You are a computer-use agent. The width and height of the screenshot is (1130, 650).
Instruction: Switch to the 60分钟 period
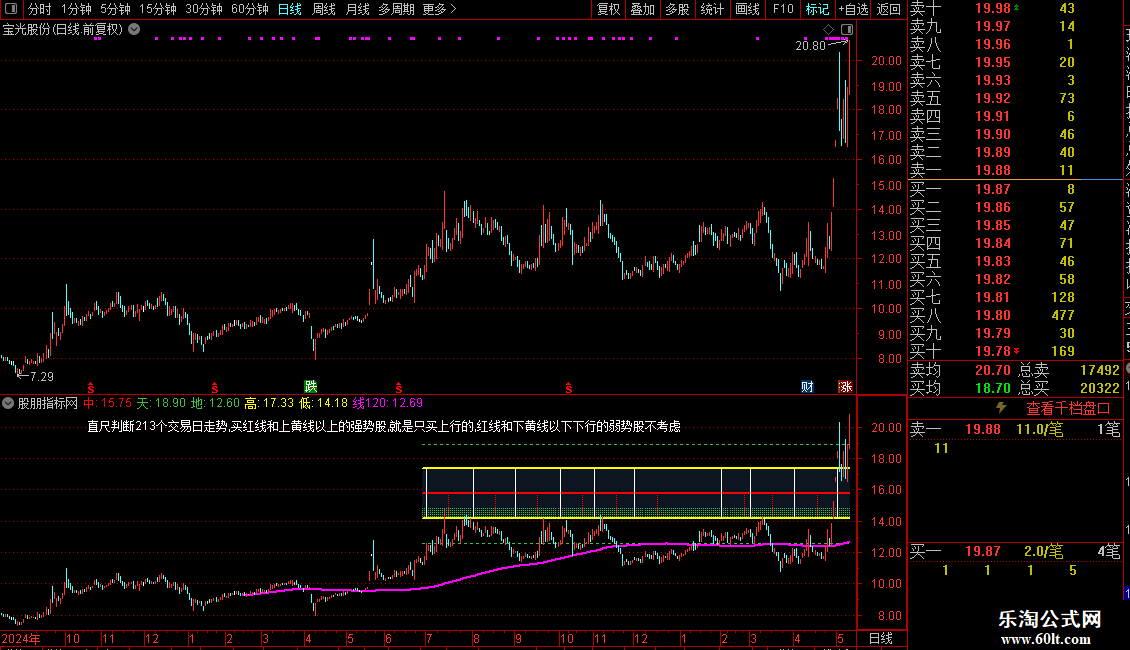(x=250, y=9)
